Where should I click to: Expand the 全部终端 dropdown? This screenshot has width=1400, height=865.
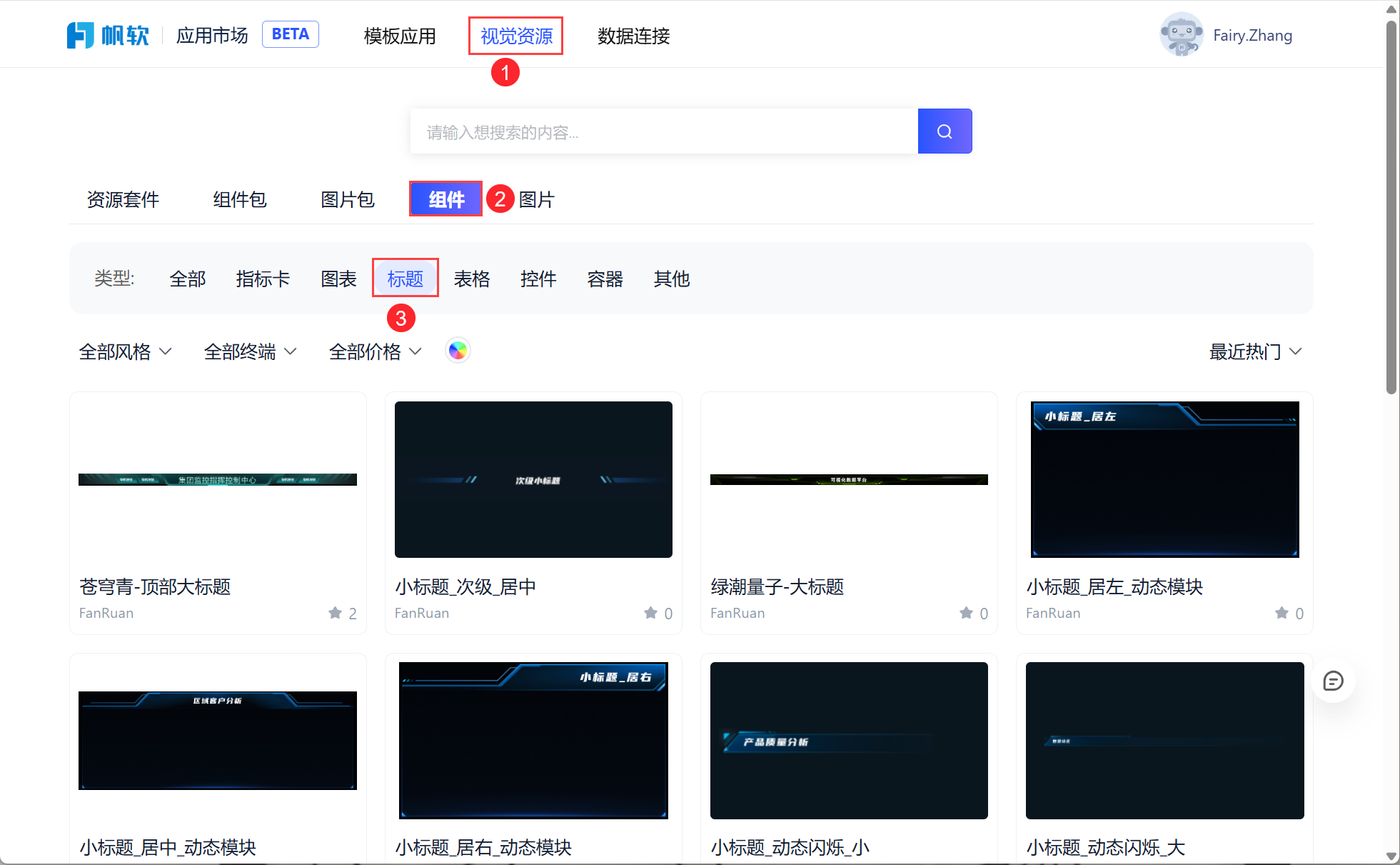pyautogui.click(x=250, y=351)
